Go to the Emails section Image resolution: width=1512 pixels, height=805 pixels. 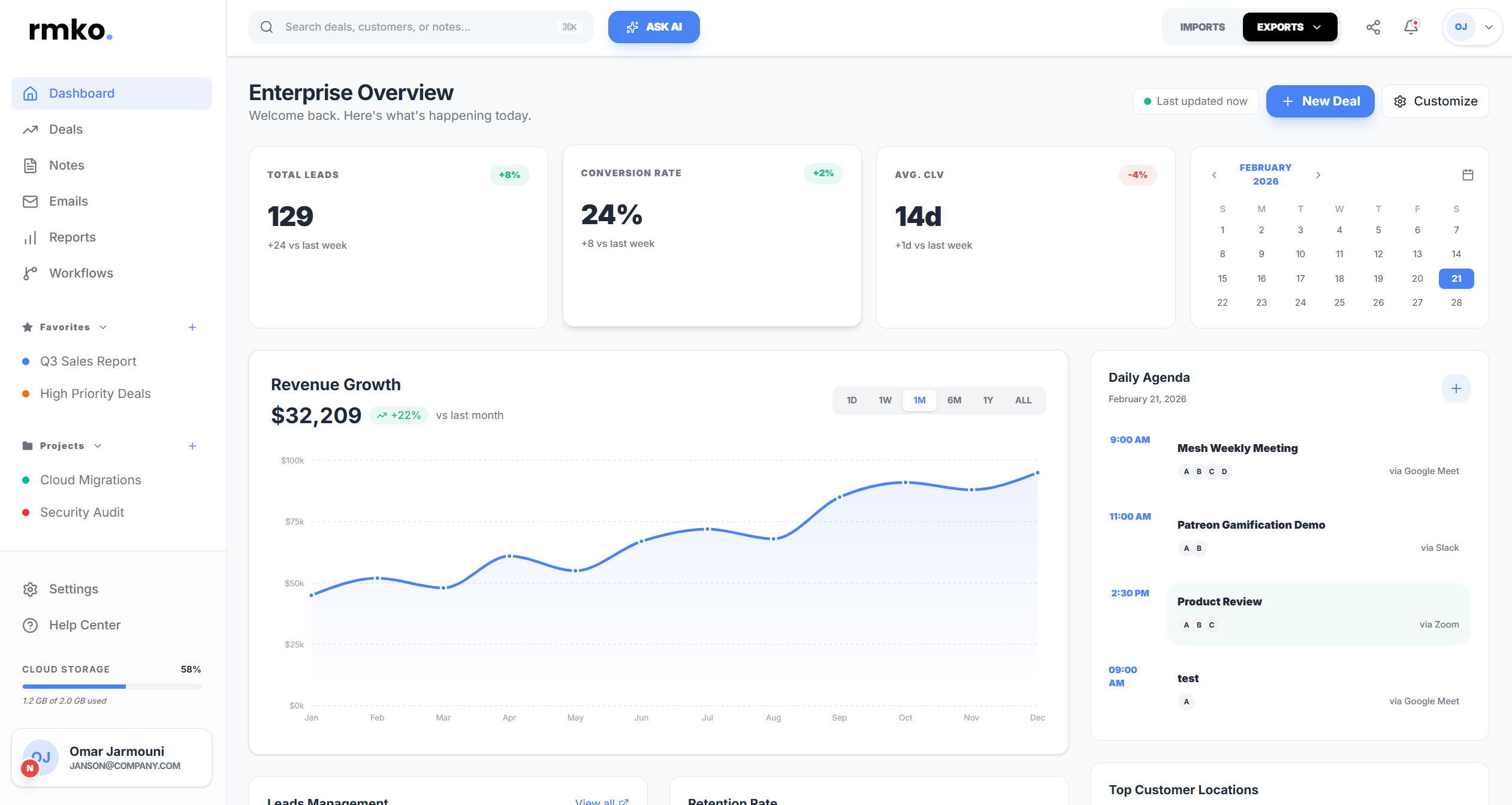pyautogui.click(x=68, y=201)
